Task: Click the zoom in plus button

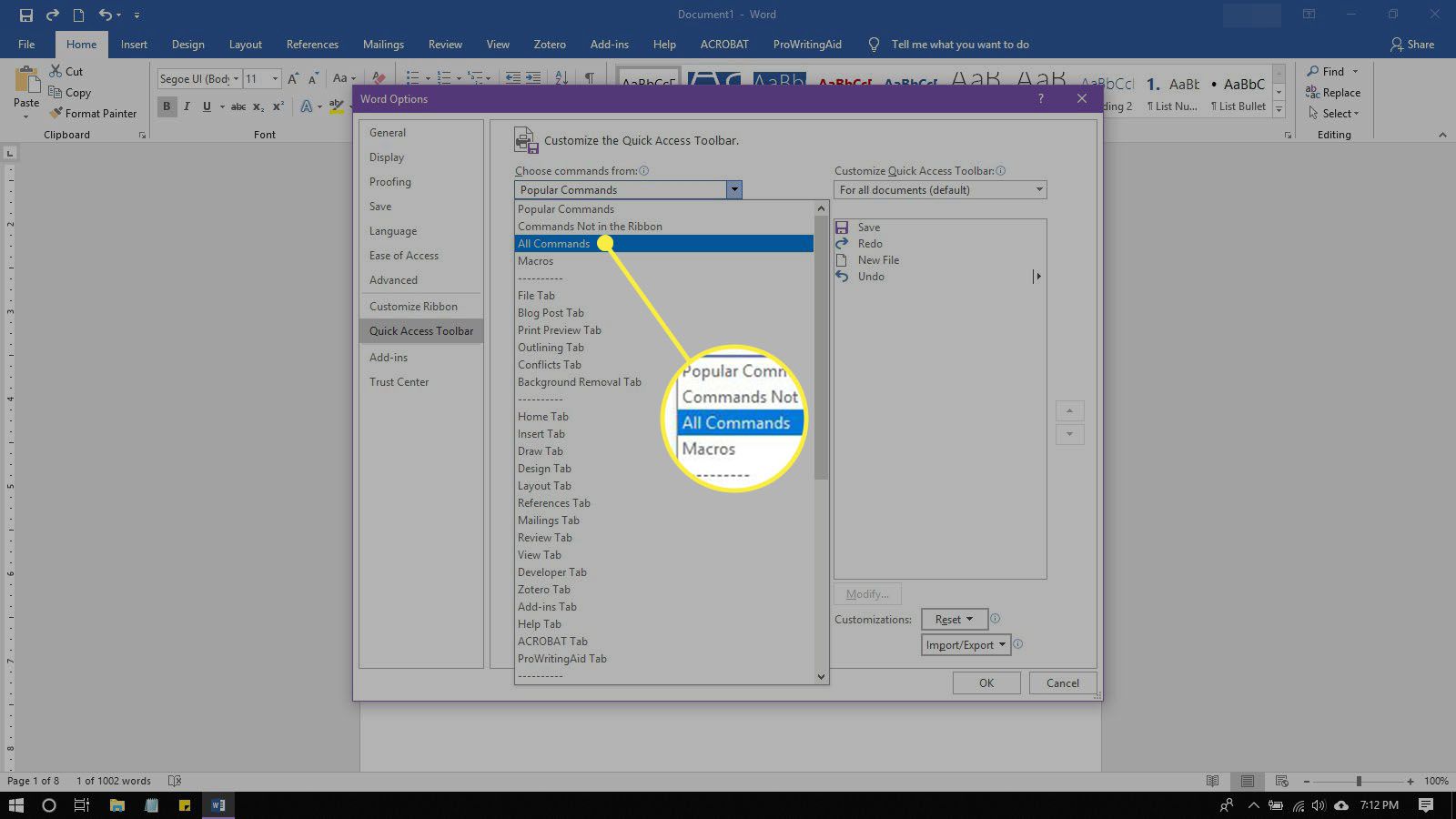Action: [x=1410, y=781]
